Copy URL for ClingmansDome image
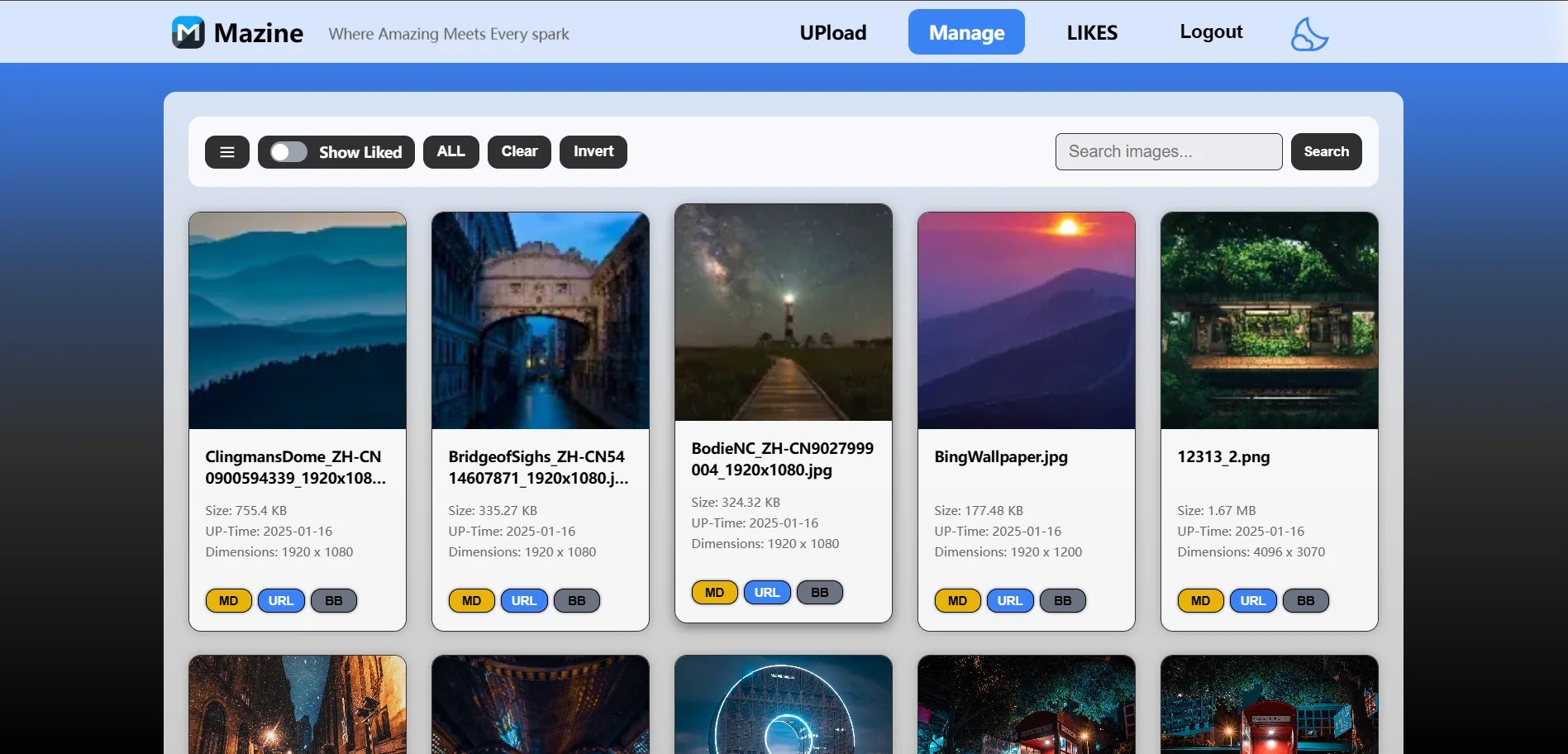 click(281, 600)
